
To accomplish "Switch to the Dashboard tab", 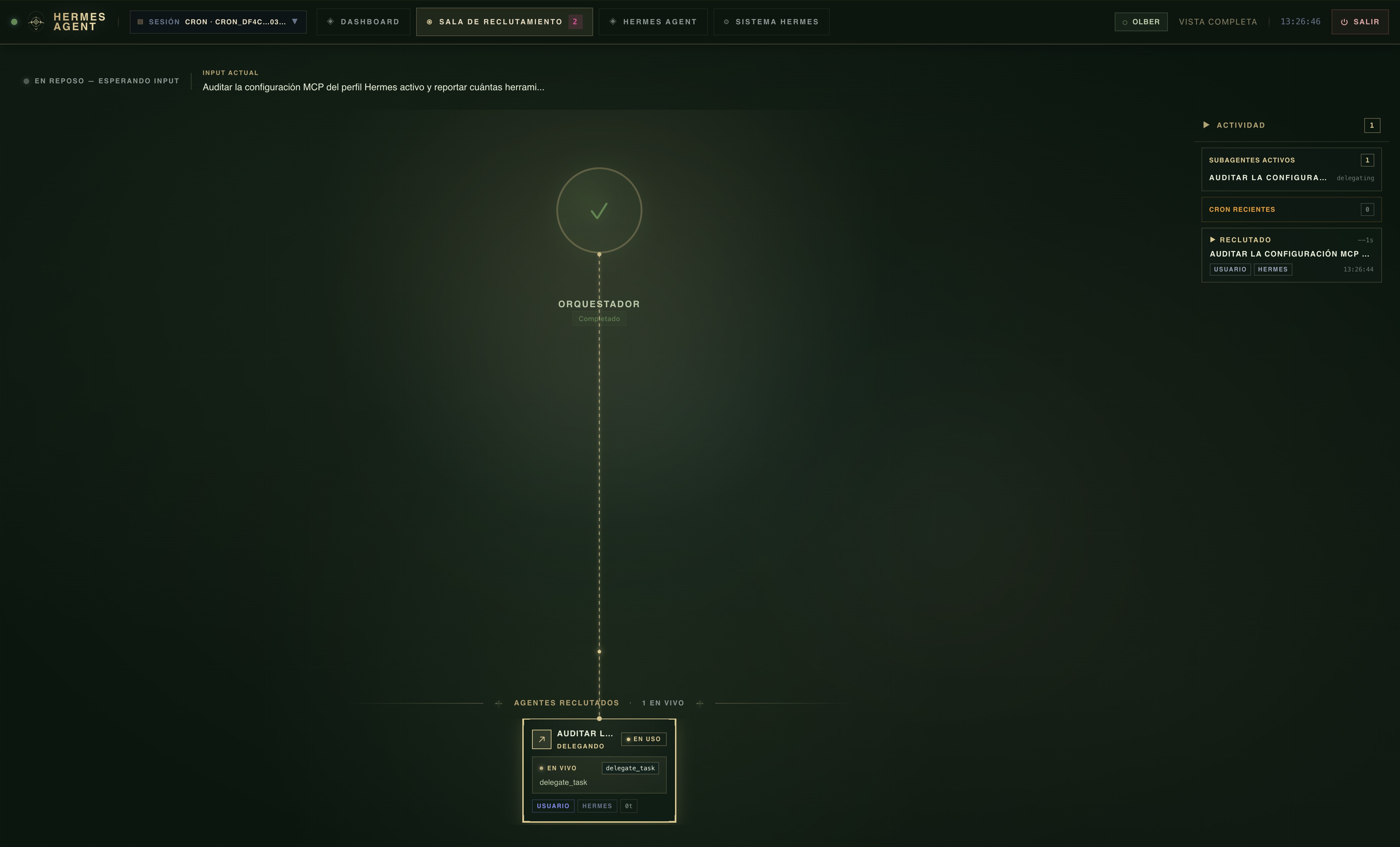I will point(363,22).
